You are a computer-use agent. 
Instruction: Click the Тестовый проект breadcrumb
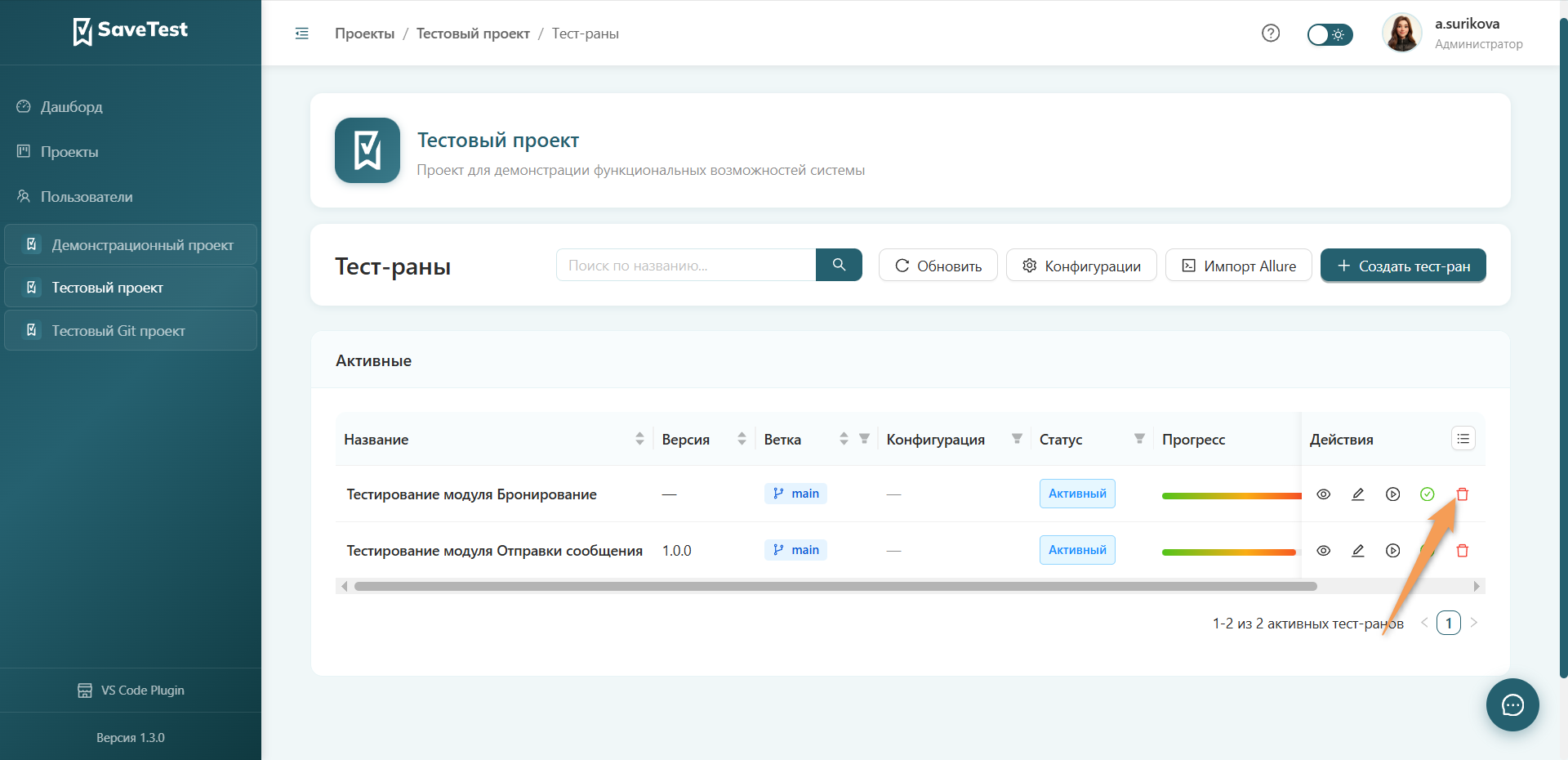[x=473, y=34]
